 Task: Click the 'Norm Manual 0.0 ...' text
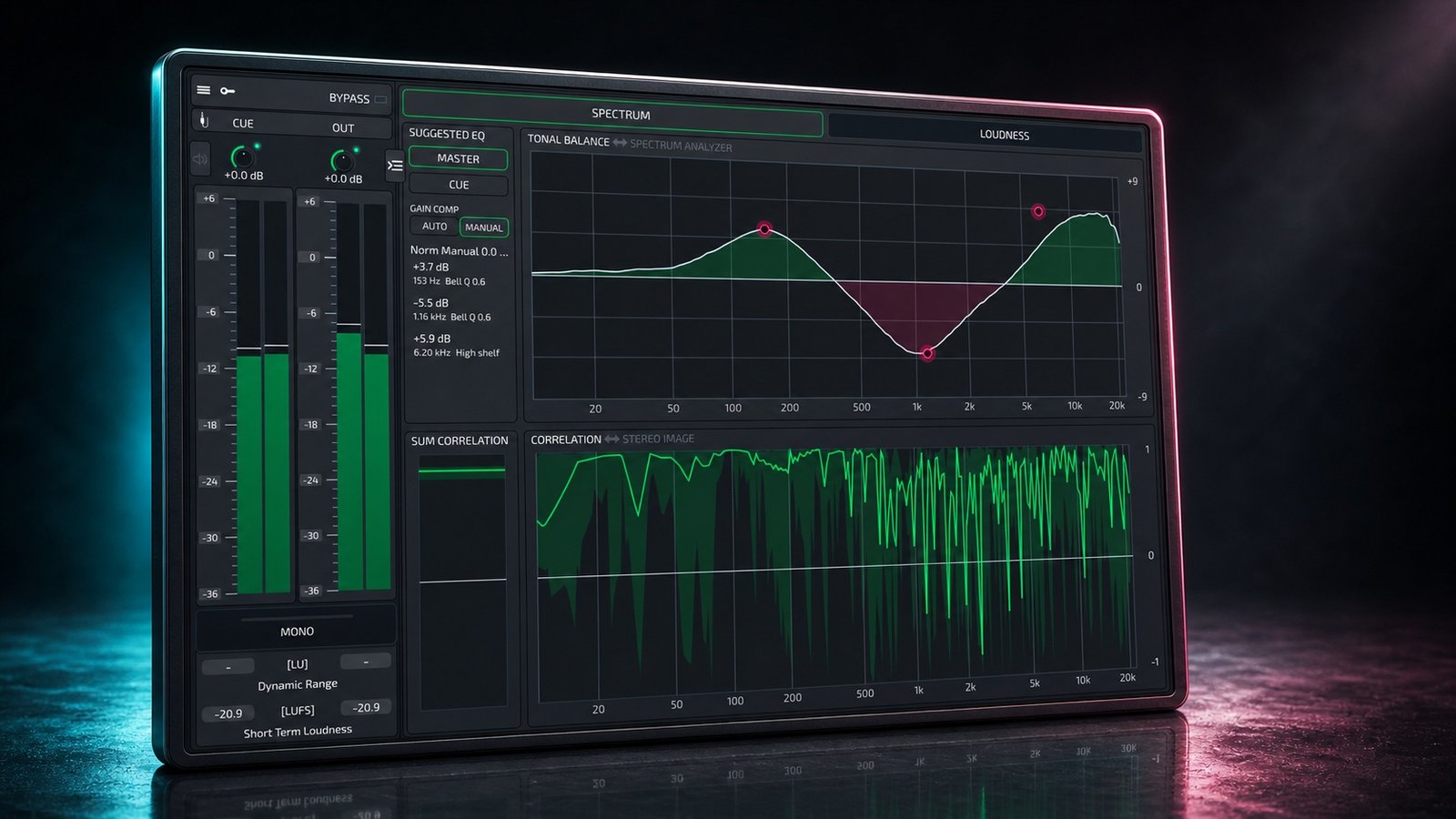point(459,251)
